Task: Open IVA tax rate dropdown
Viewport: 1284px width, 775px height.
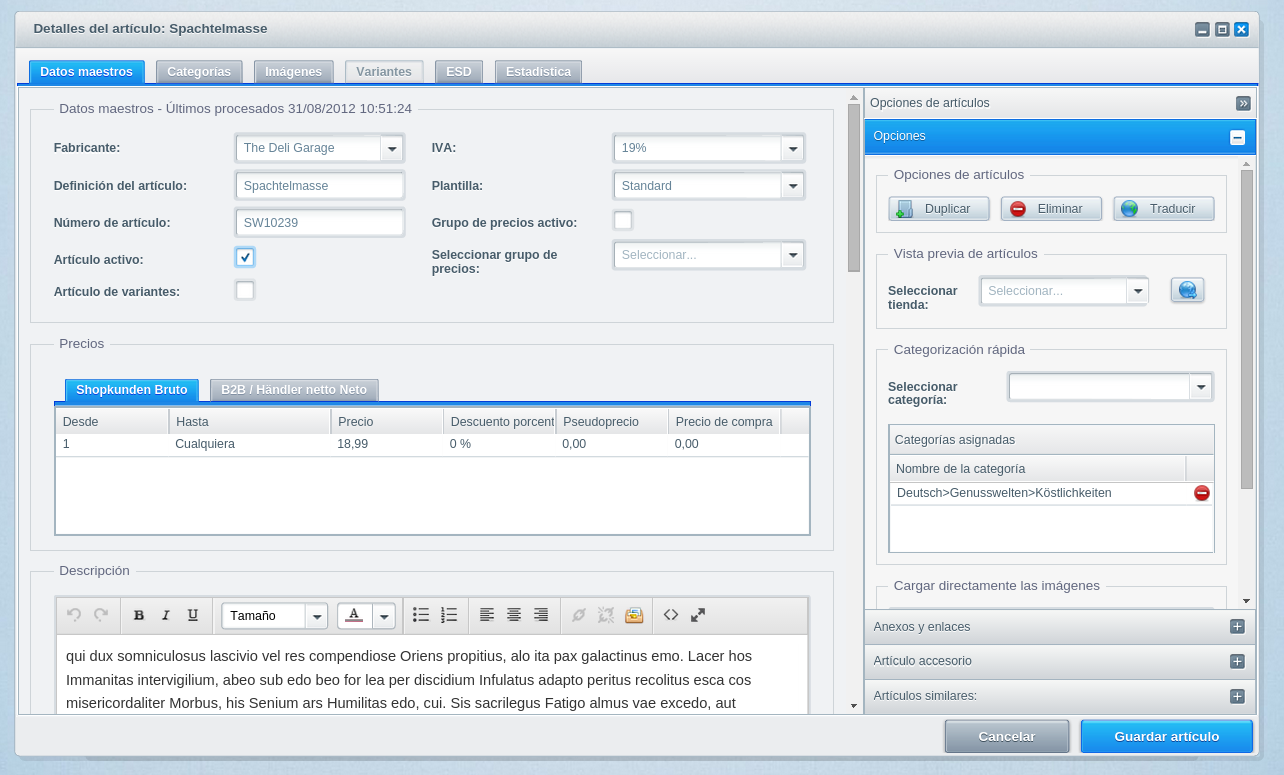Action: pyautogui.click(x=792, y=148)
